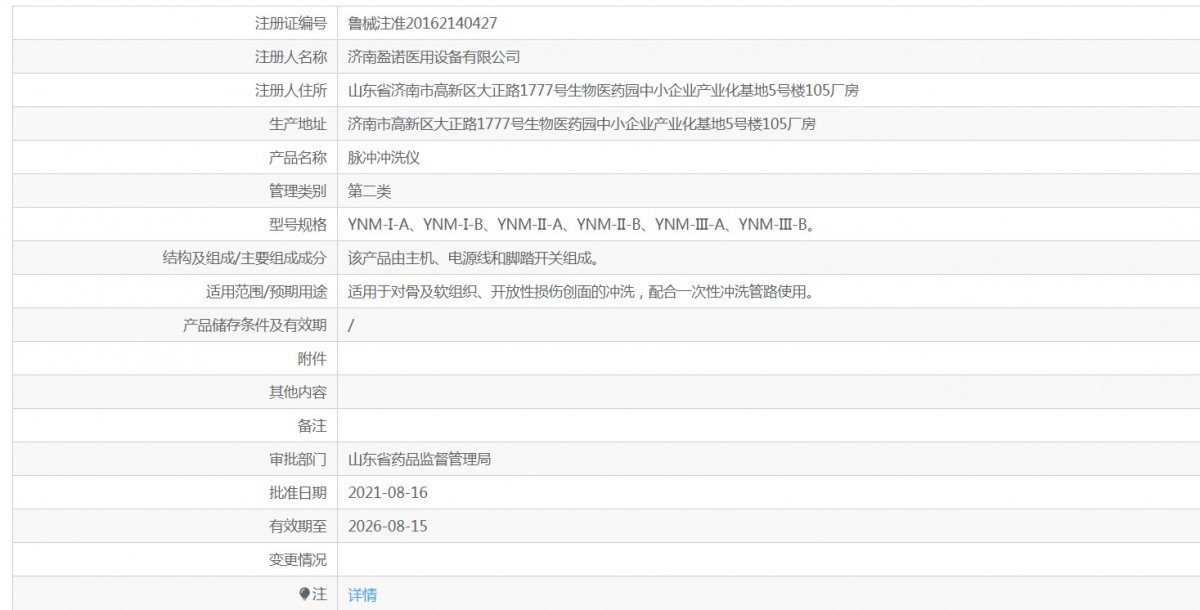
Task: Click the pin icon beside 注
Action: coord(305,594)
